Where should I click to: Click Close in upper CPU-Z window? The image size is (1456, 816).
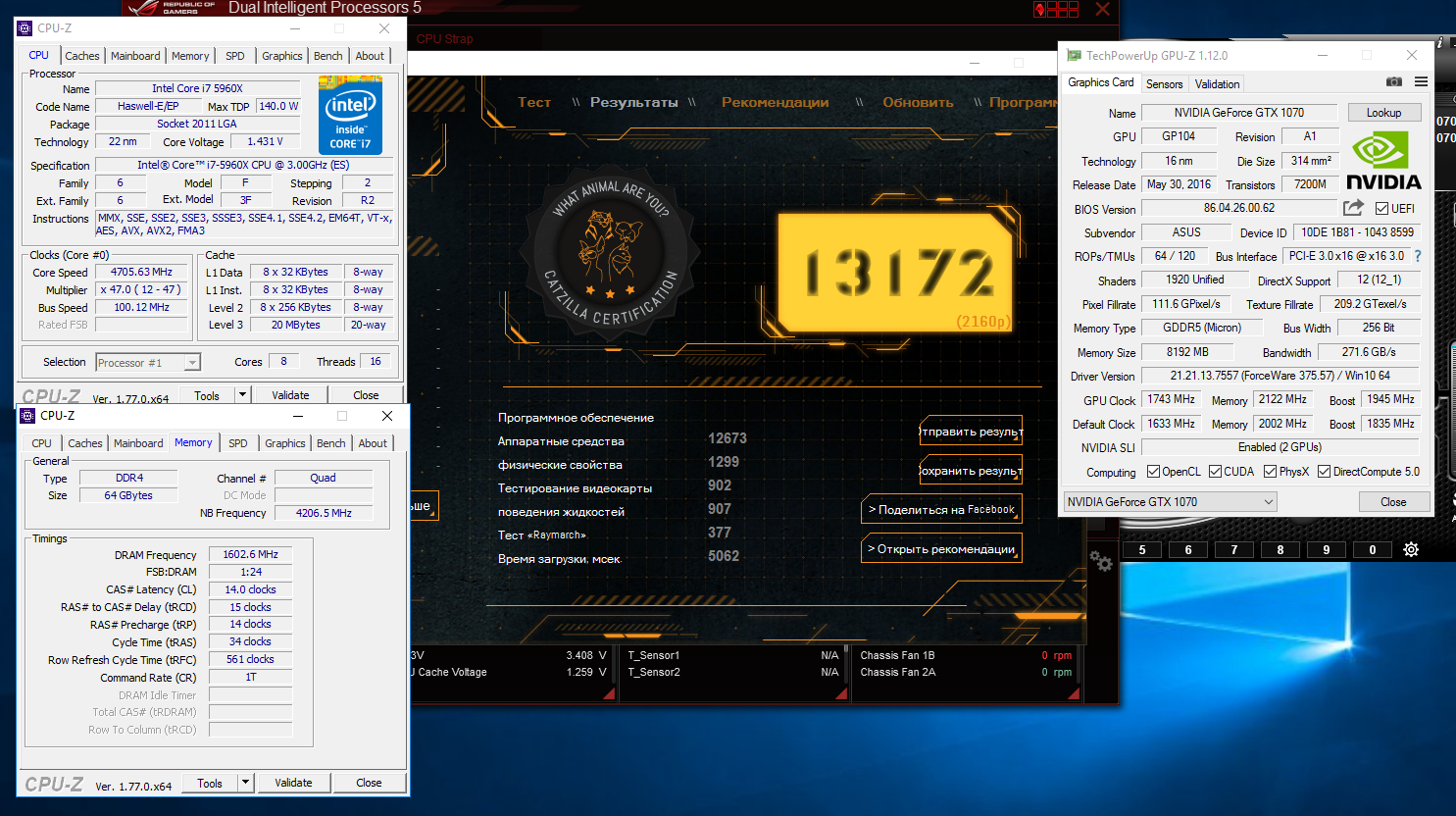(x=366, y=395)
